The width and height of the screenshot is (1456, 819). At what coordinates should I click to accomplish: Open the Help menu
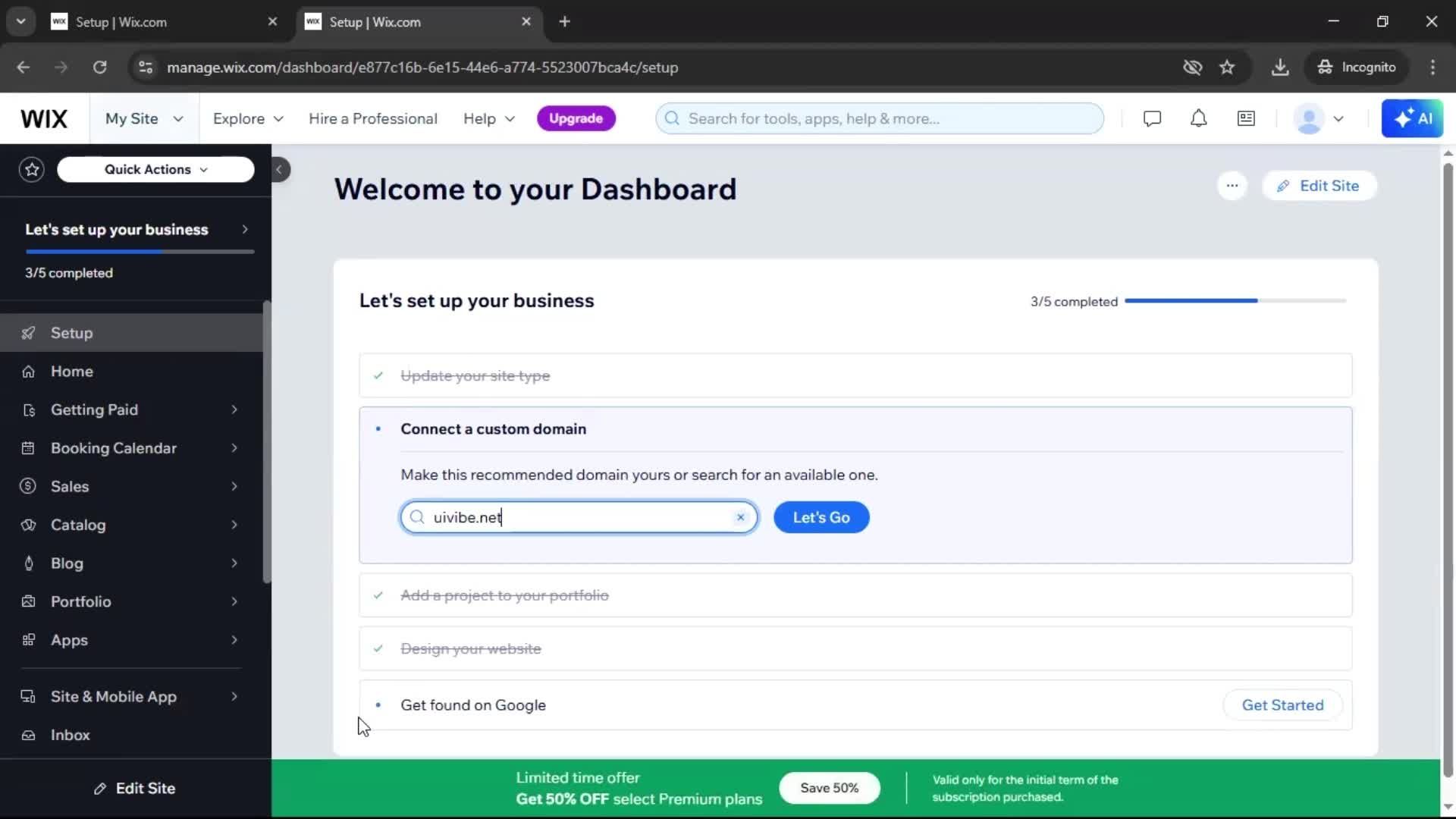pyautogui.click(x=489, y=119)
